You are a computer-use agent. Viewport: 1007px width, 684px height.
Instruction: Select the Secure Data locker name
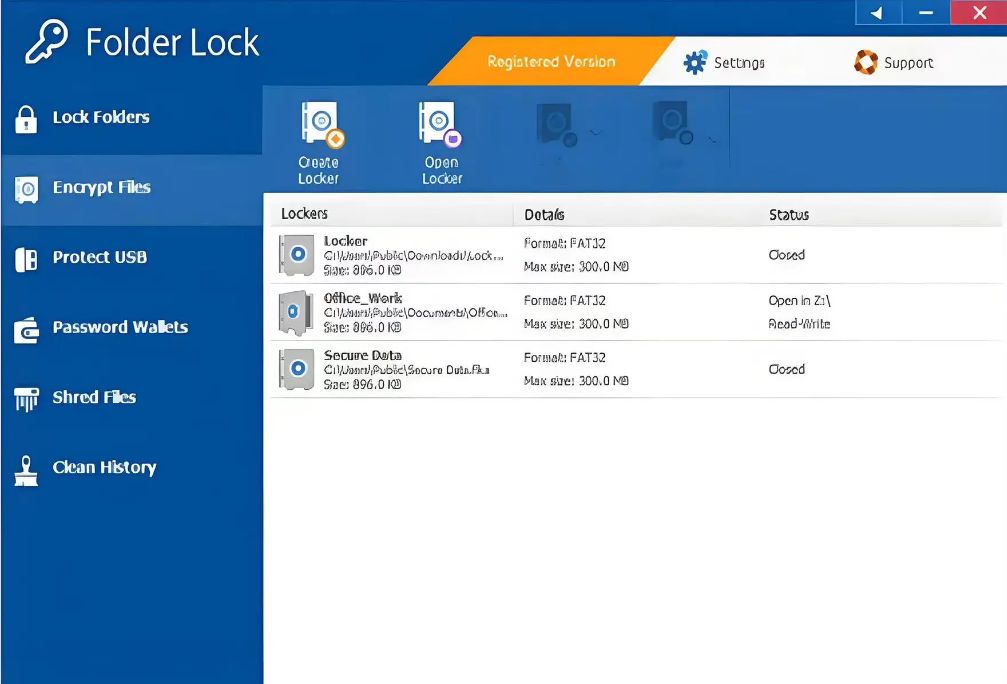[x=363, y=355]
